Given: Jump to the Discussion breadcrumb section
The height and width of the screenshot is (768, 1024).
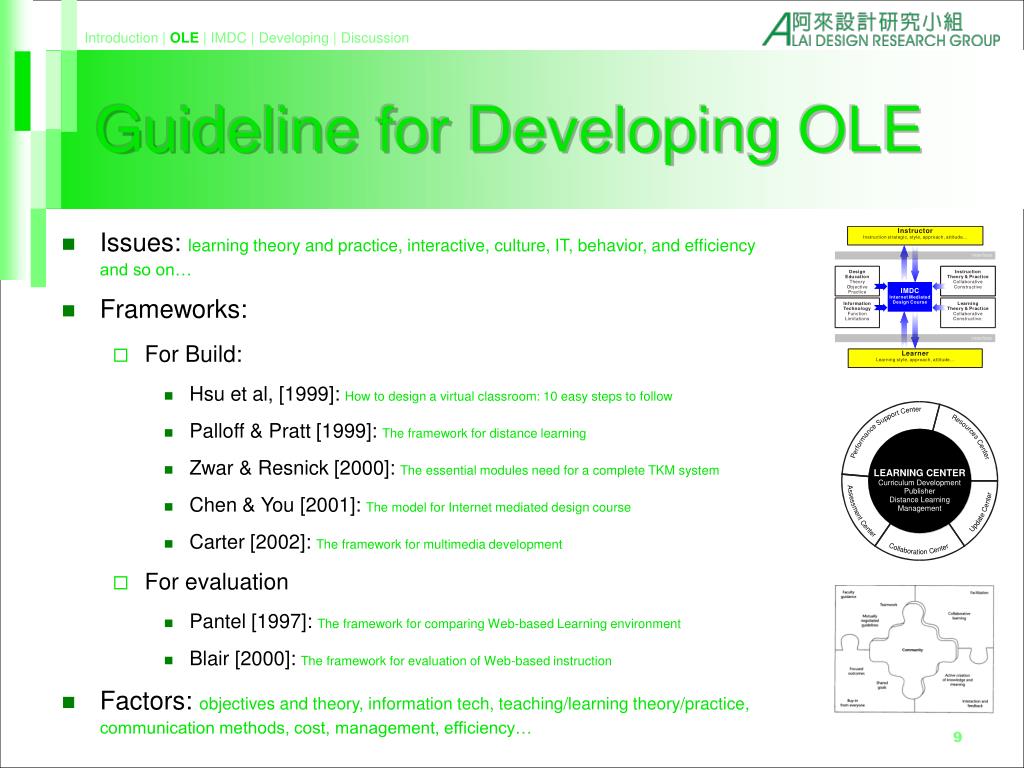Looking at the screenshot, I should [x=375, y=38].
